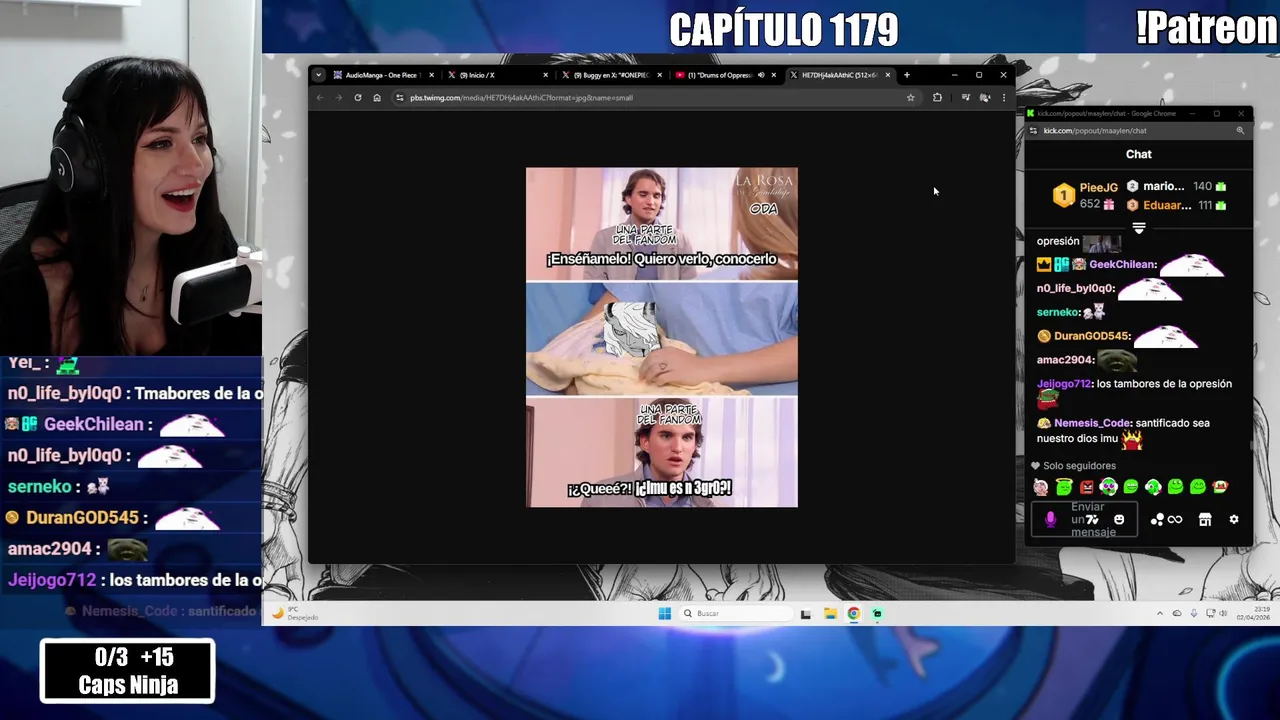Insert the first pink pig emote

1041,487
